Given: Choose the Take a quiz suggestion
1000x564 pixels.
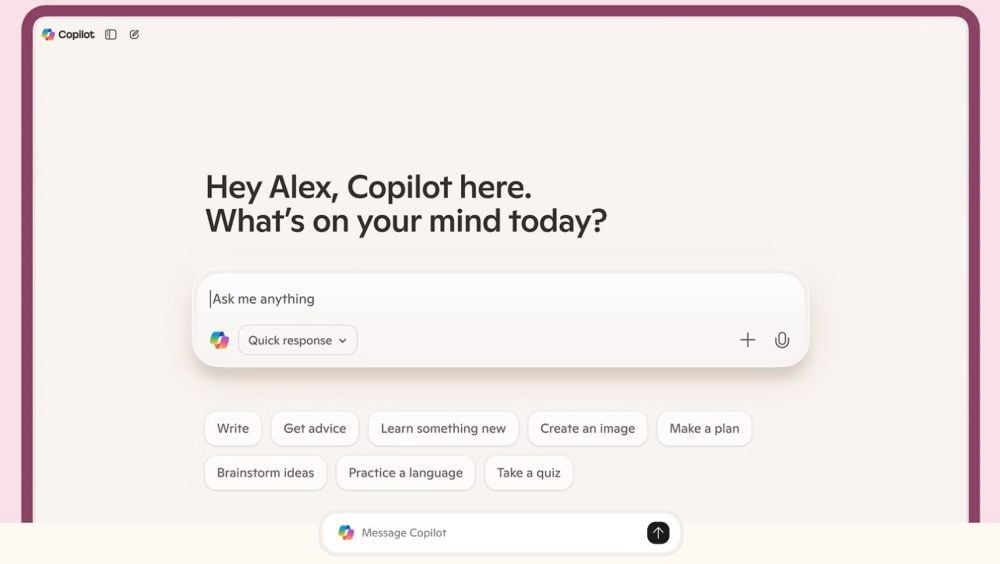Looking at the screenshot, I should [x=529, y=473].
